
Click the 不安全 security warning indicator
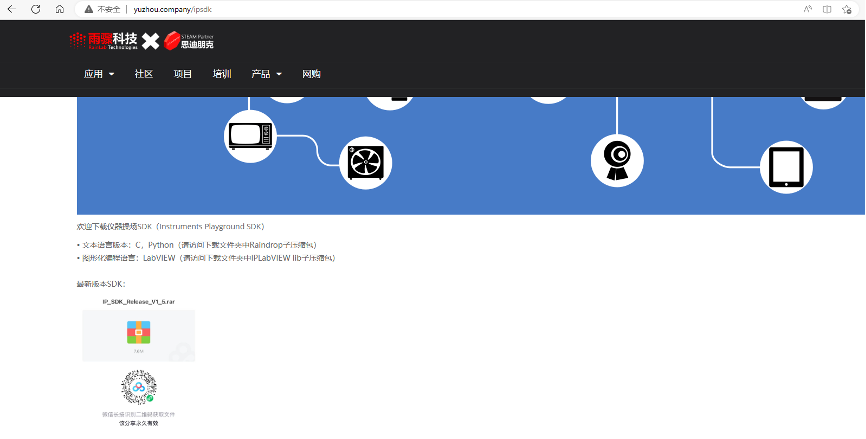(x=103, y=9)
